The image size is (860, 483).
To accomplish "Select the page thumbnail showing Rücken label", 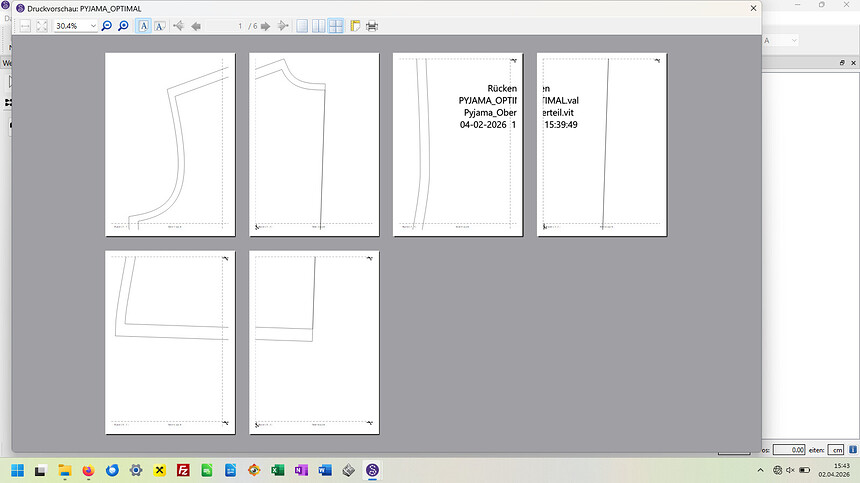I will [x=457, y=144].
